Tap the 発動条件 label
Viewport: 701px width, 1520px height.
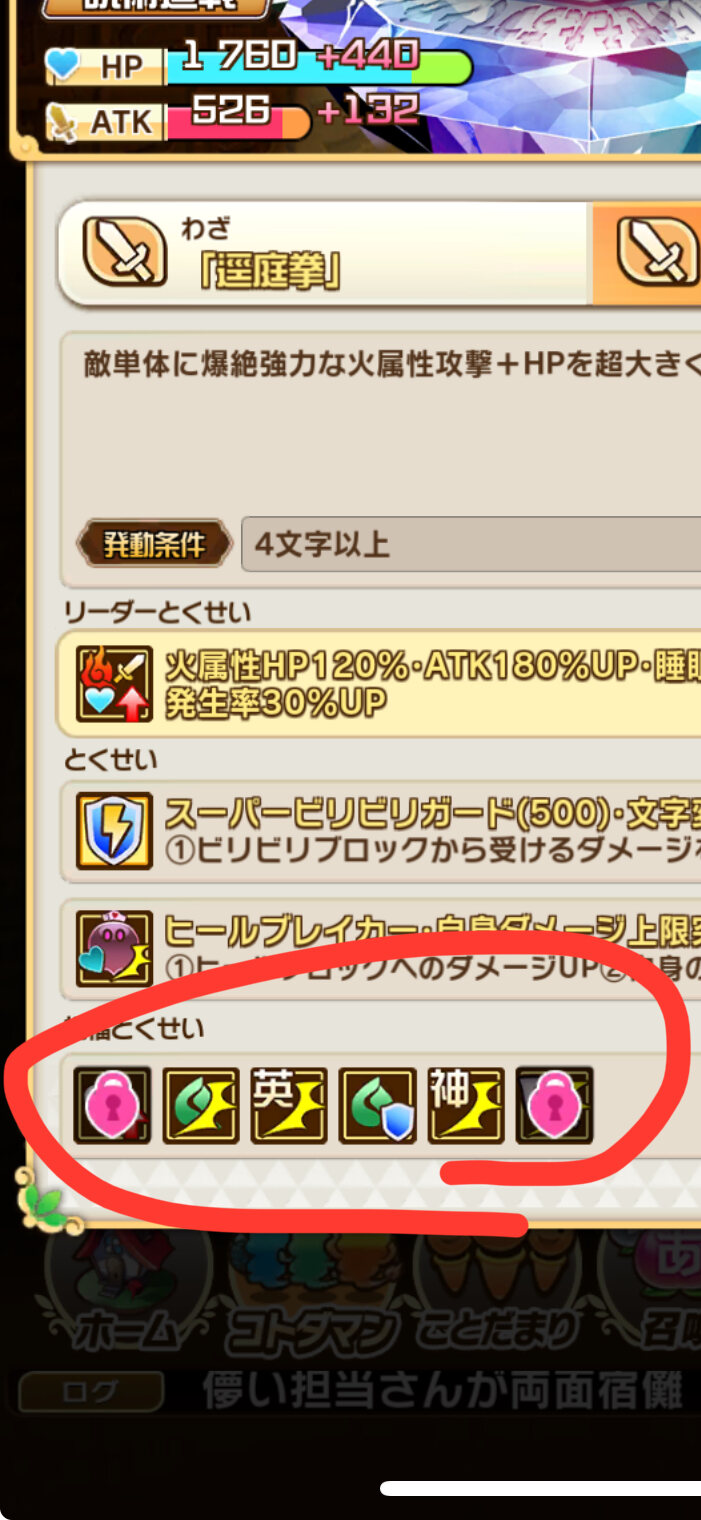tap(155, 545)
